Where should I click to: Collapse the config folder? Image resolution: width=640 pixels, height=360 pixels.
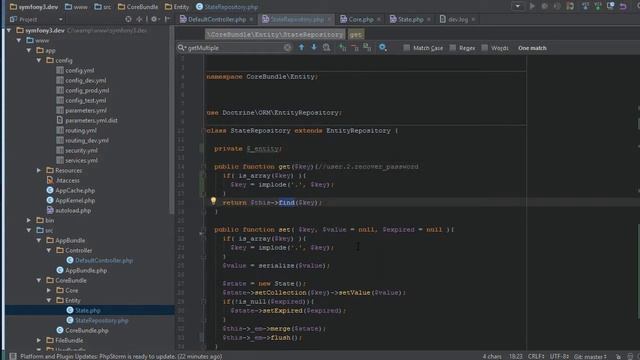click(39, 60)
